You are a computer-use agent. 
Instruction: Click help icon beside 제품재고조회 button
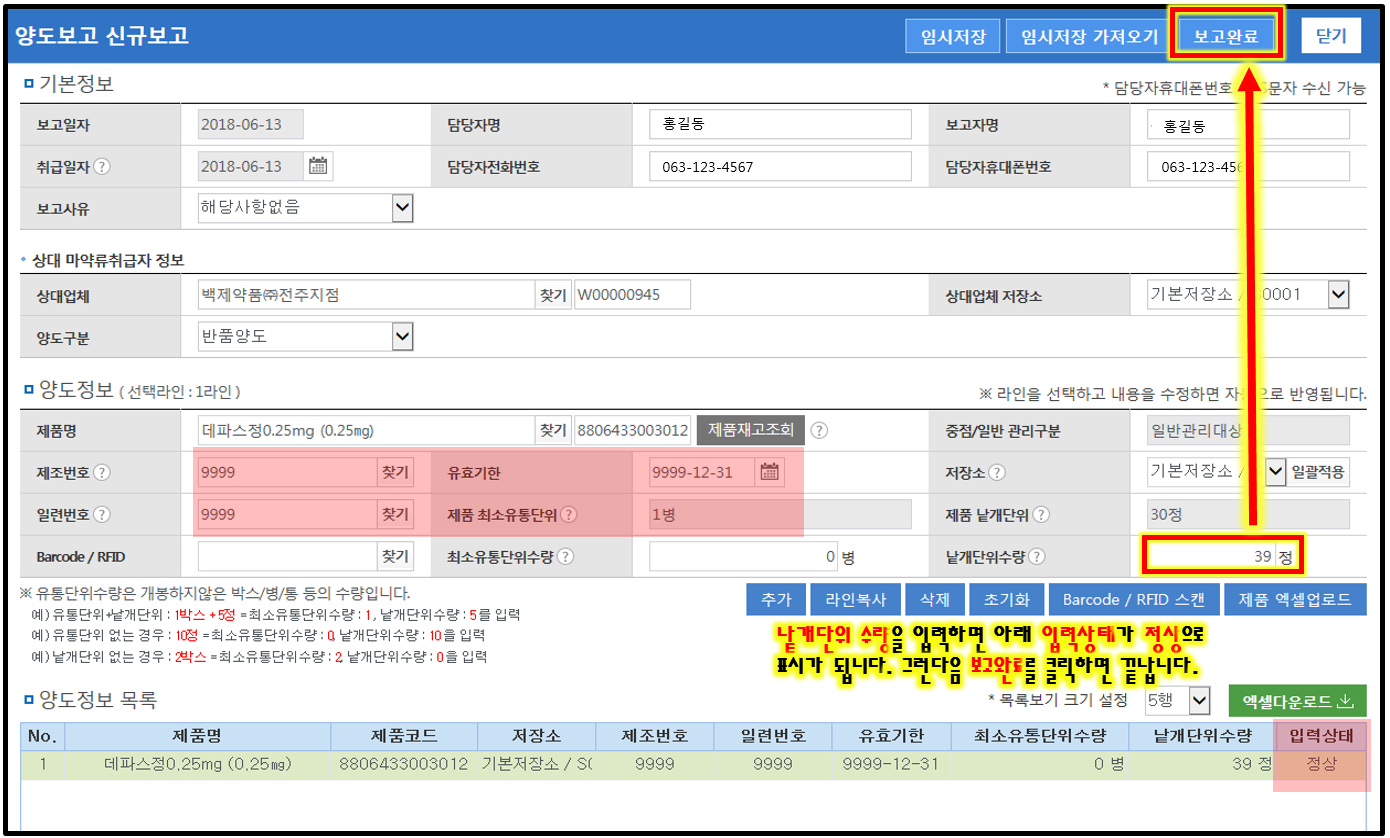click(819, 430)
